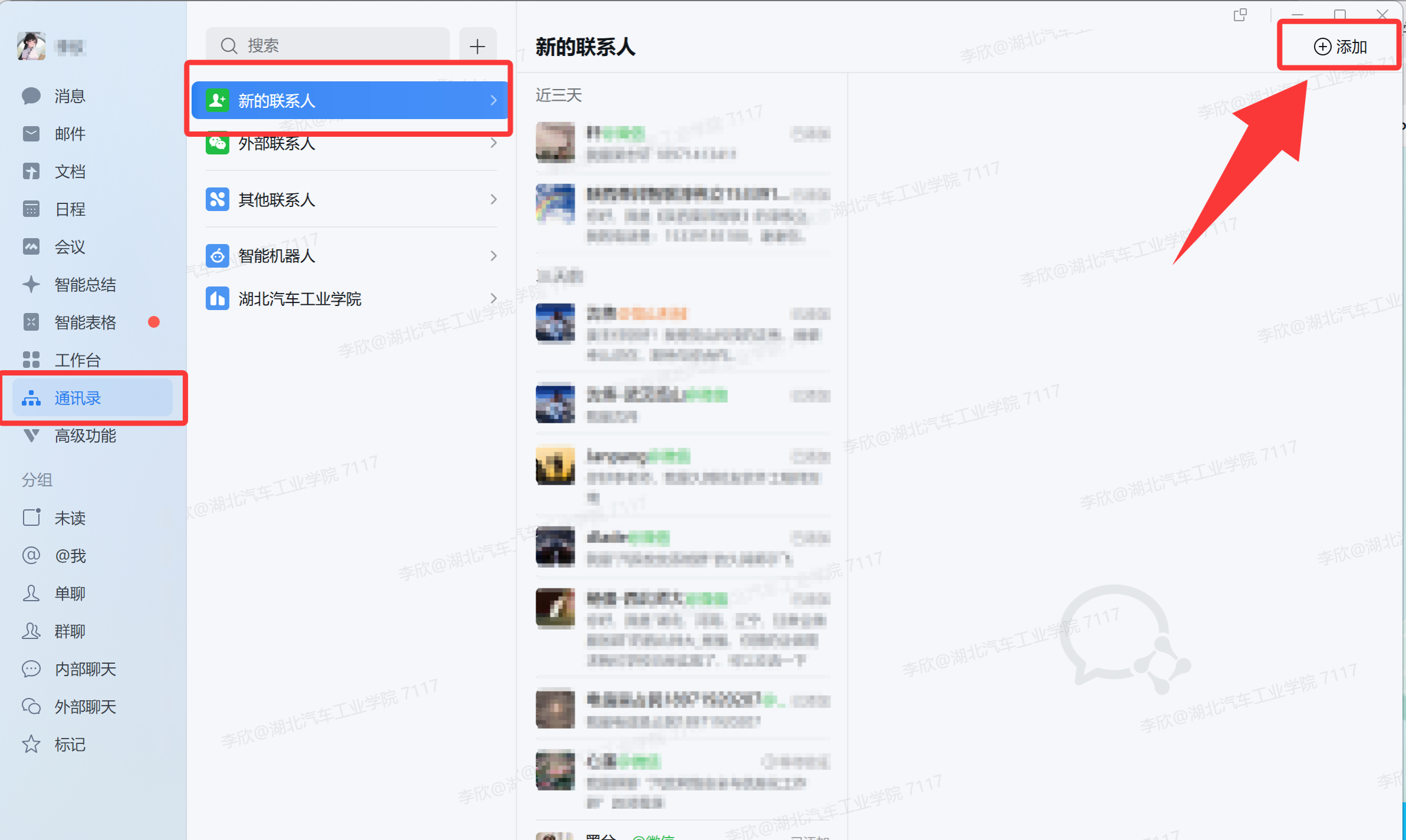Open the 智能总结 sparkle icon
1406x840 pixels.
(31, 285)
